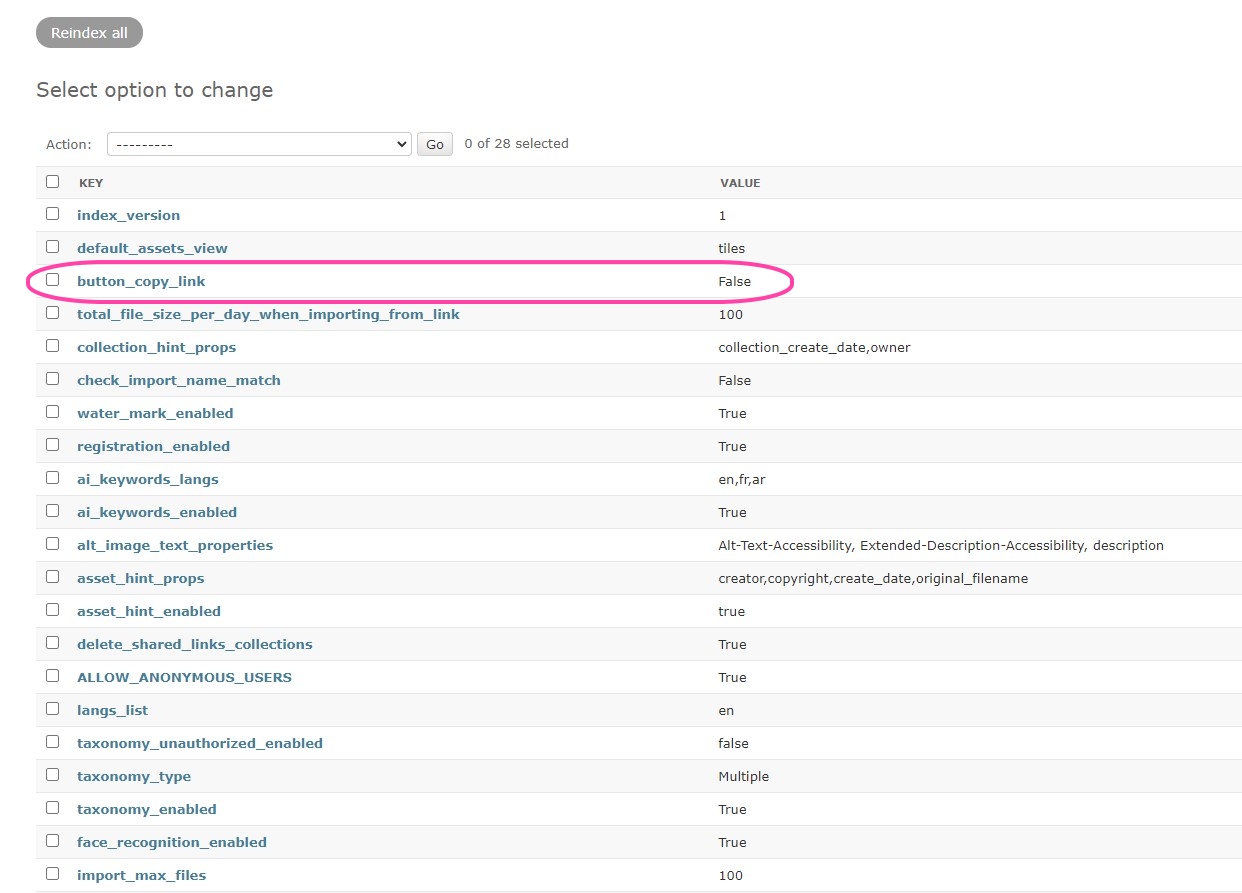Open the default_assets_view option link
Screen dimensions: 1242x893
(x=152, y=248)
